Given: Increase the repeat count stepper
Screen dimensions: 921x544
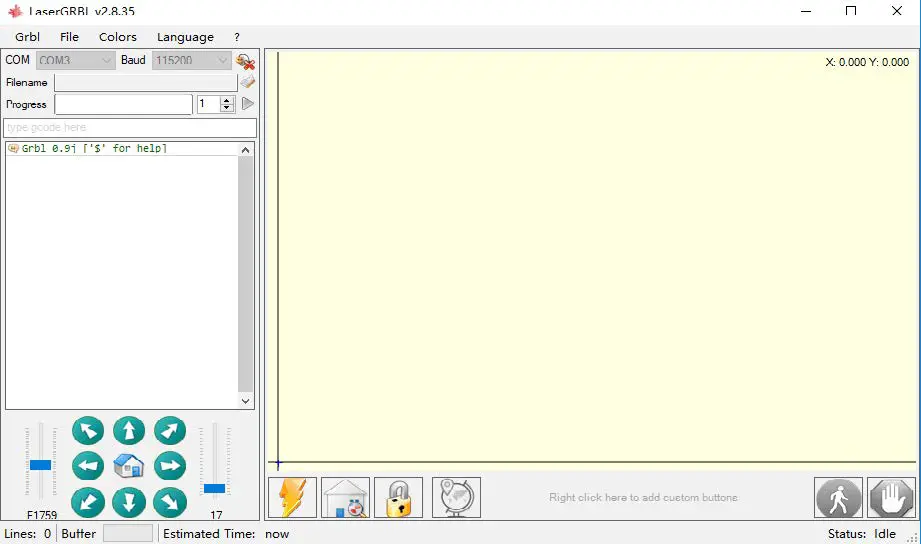Looking at the screenshot, I should [227, 100].
